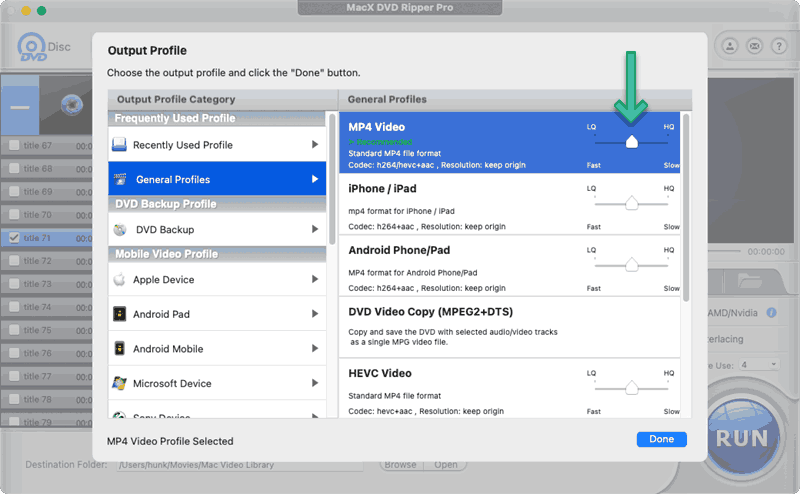Click the Apple Device logo icon

119,279
